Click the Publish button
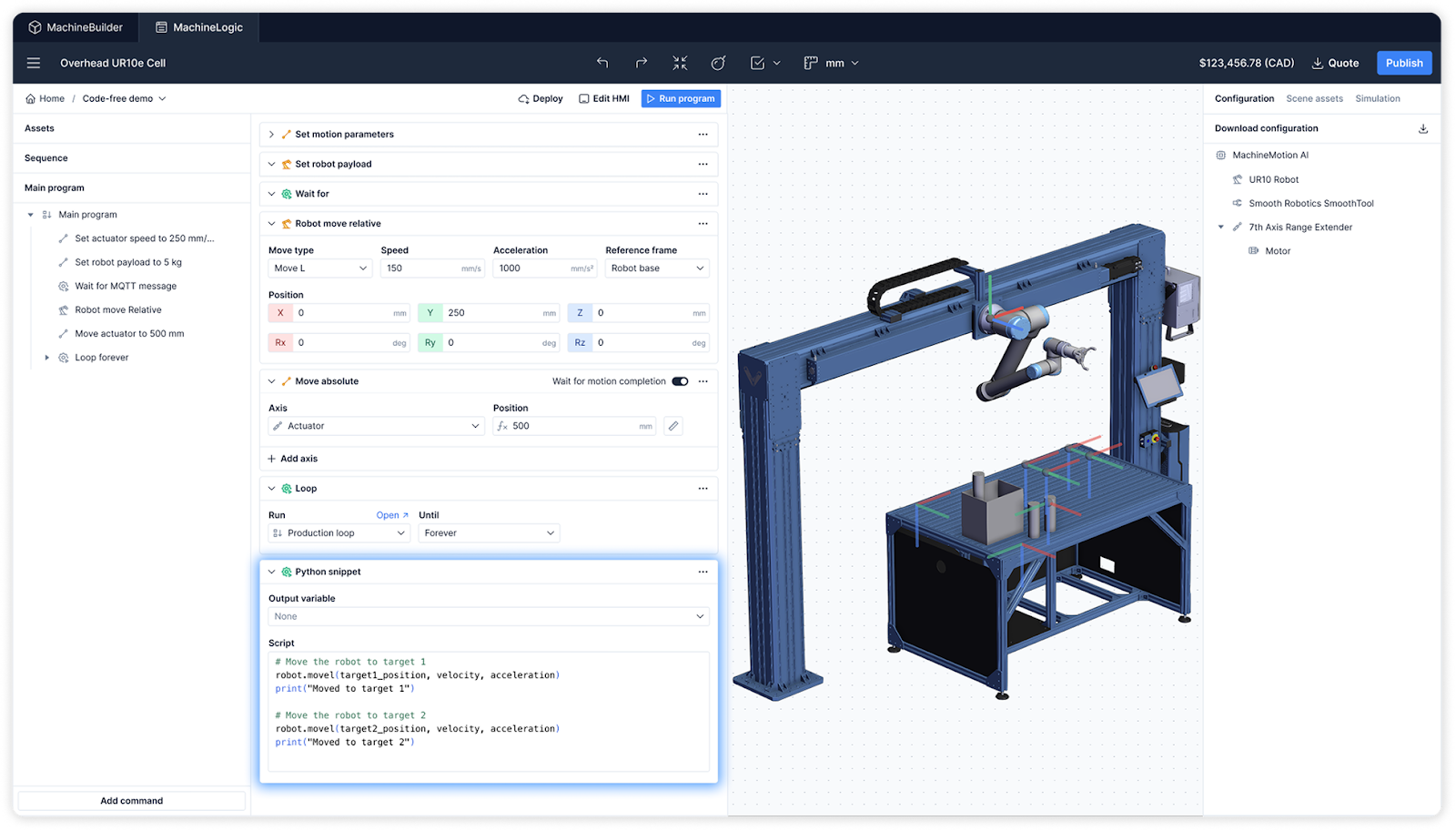Viewport: 1456px width, 831px height. pos(1403,63)
